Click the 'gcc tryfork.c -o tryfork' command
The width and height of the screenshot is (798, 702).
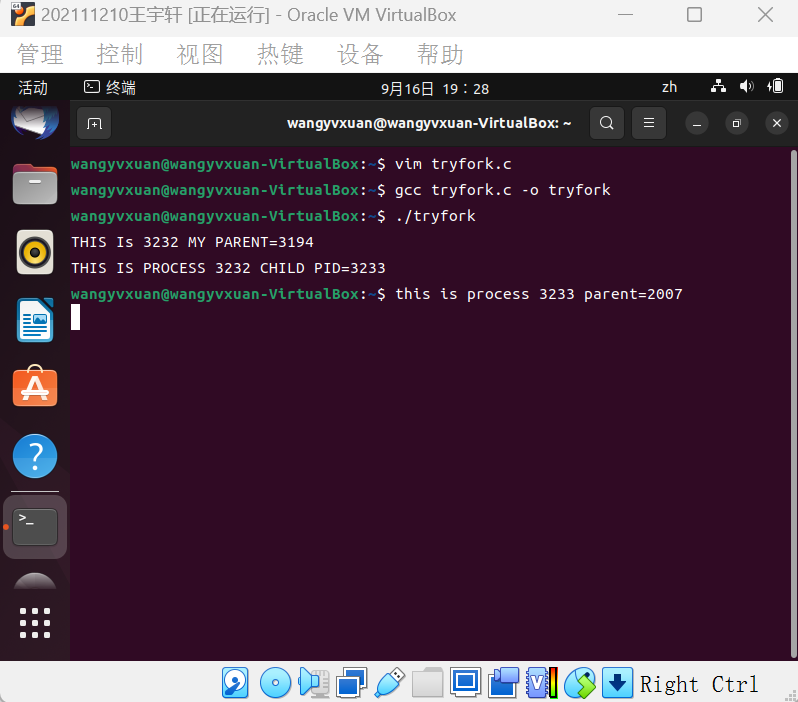click(502, 190)
